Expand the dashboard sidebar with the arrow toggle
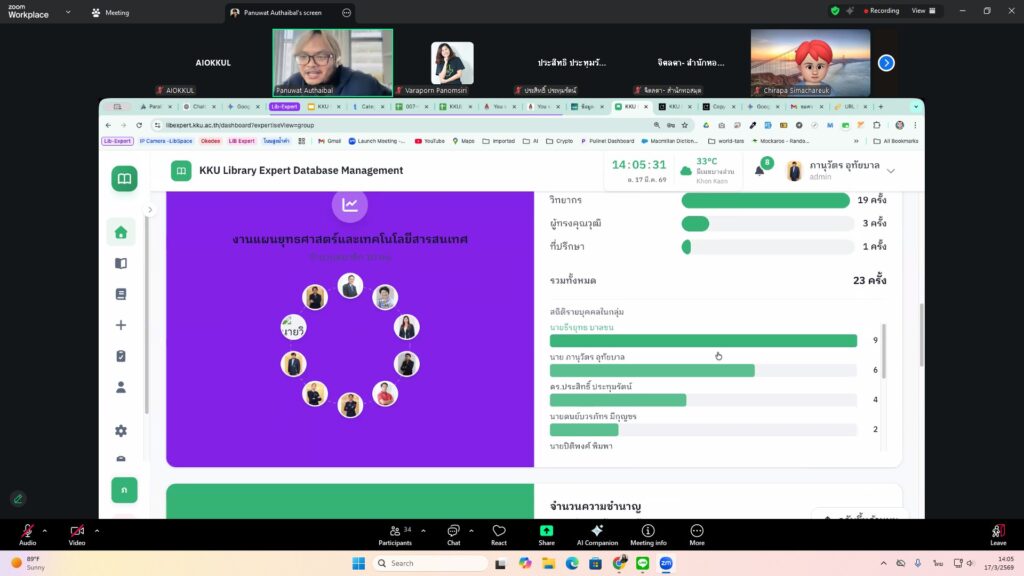The height and width of the screenshot is (576, 1024). [x=150, y=210]
